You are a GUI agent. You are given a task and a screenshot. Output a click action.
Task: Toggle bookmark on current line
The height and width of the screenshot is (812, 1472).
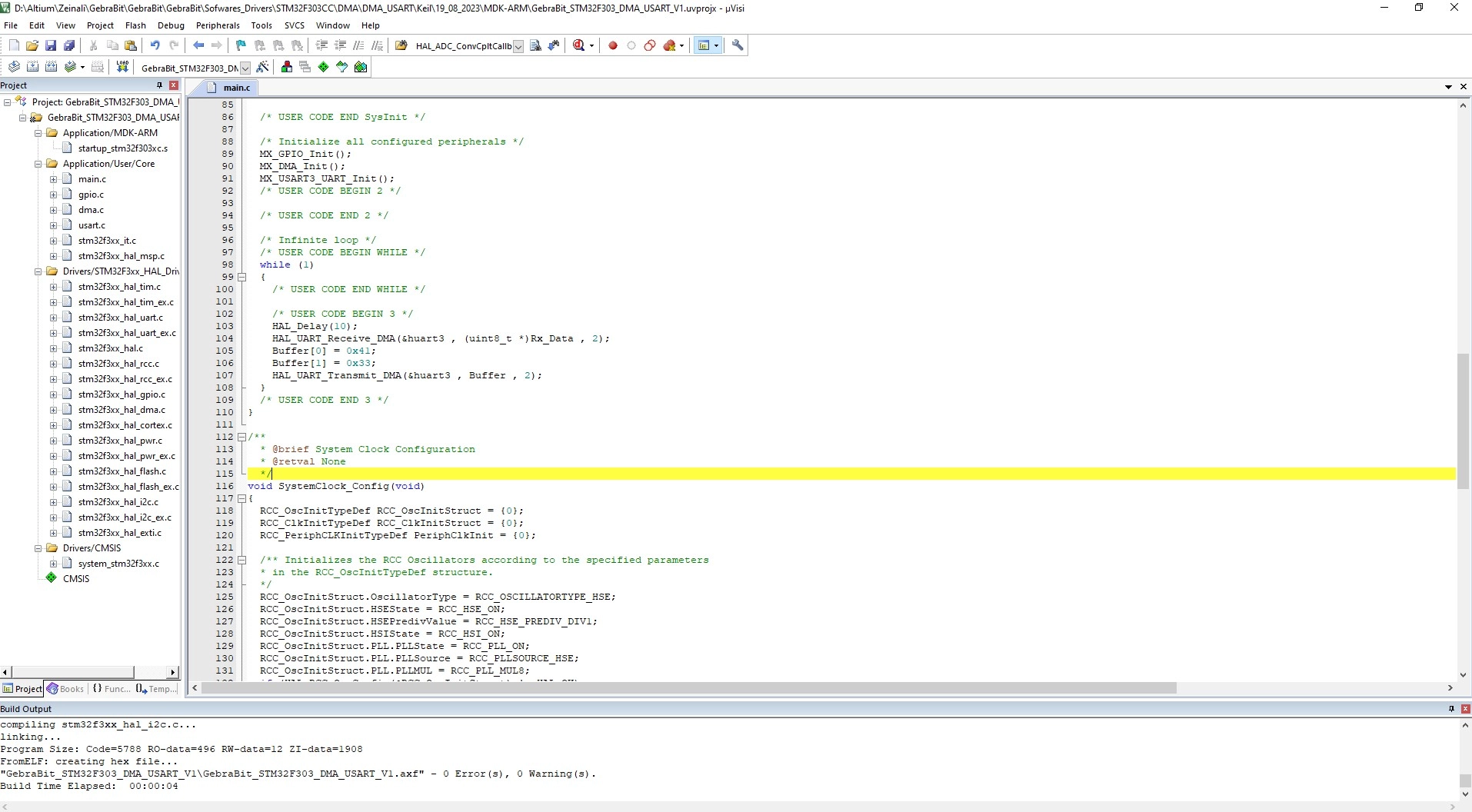click(241, 45)
